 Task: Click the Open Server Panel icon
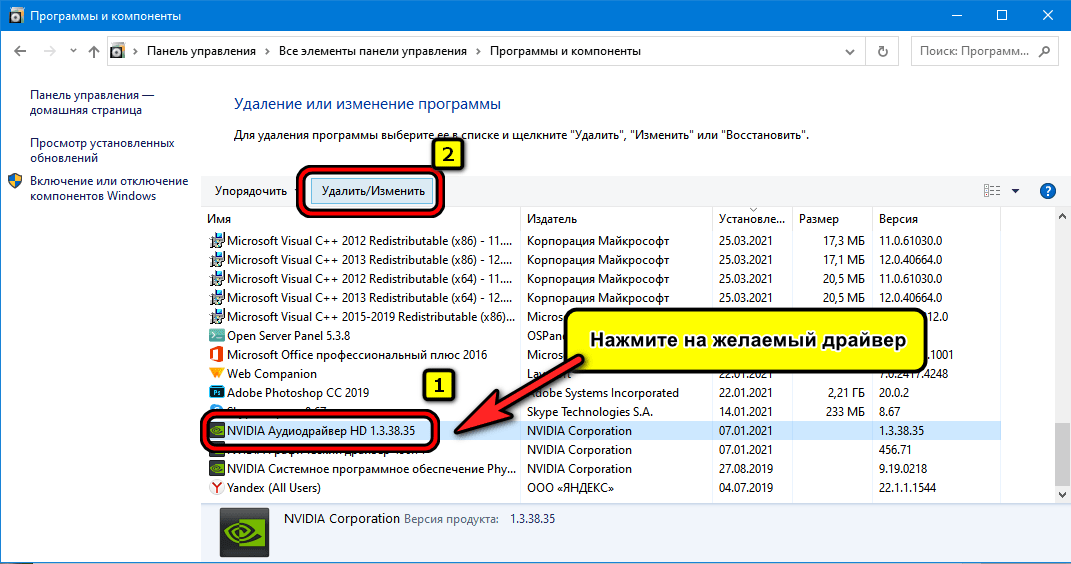tap(217, 336)
